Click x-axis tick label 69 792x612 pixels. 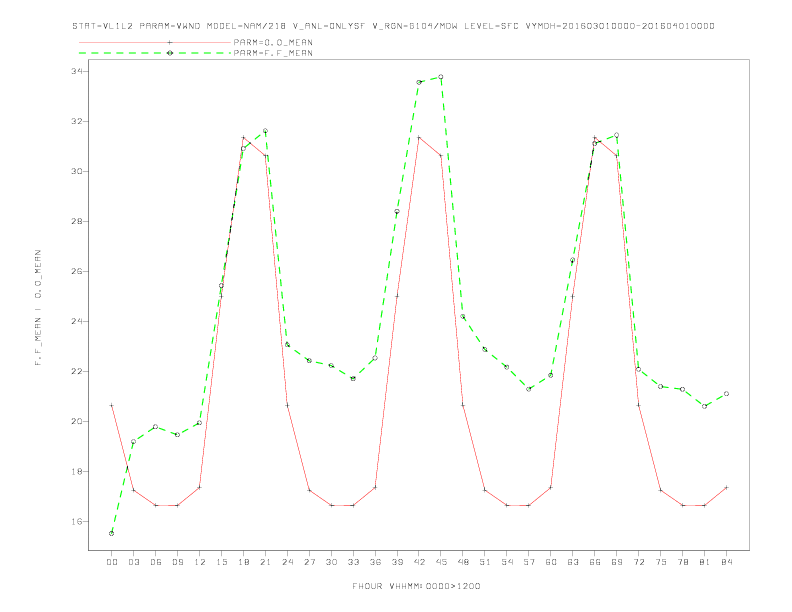pyautogui.click(x=617, y=562)
